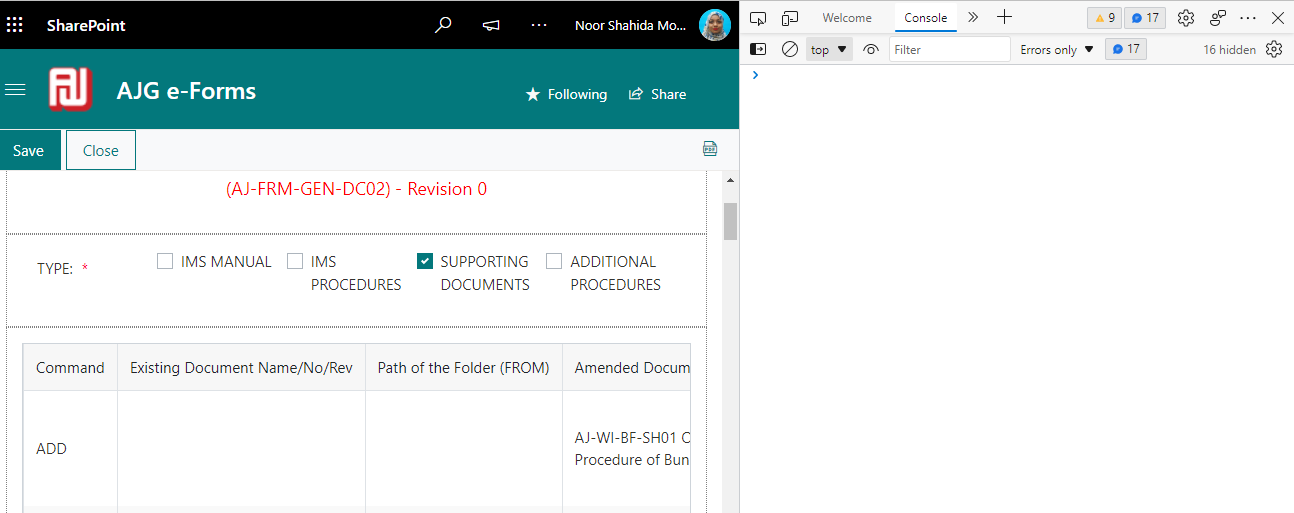Click the Save button
Screen dimensions: 1294x513
29,150
